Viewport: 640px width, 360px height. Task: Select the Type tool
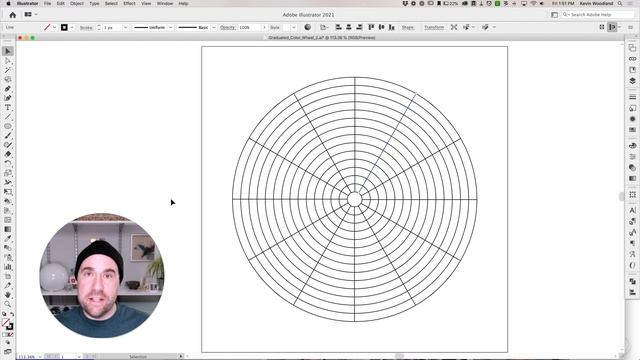coord(8,107)
